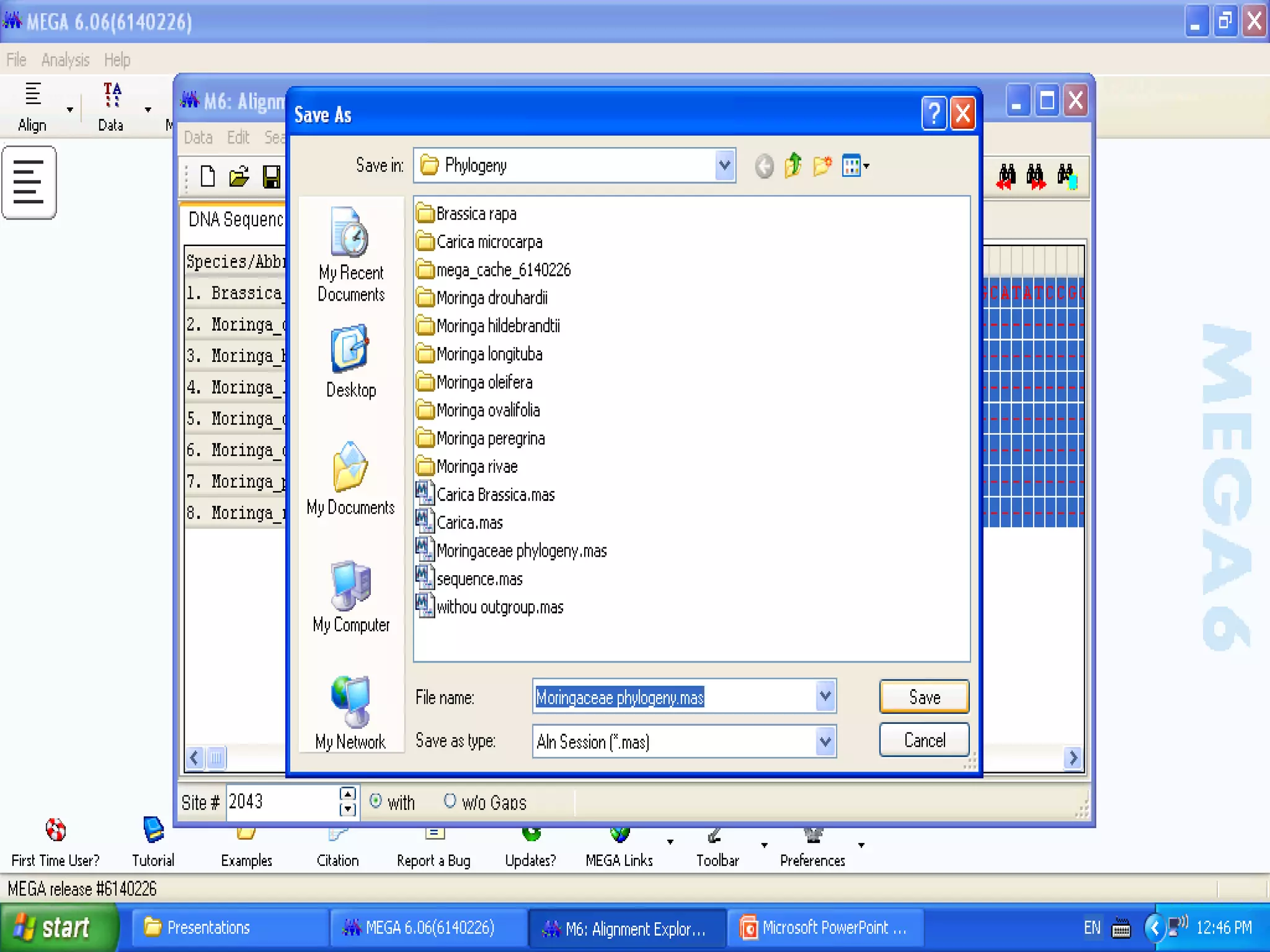Select the Moringaceae phylogeny.mas file
1270x952 pixels.
(x=521, y=550)
